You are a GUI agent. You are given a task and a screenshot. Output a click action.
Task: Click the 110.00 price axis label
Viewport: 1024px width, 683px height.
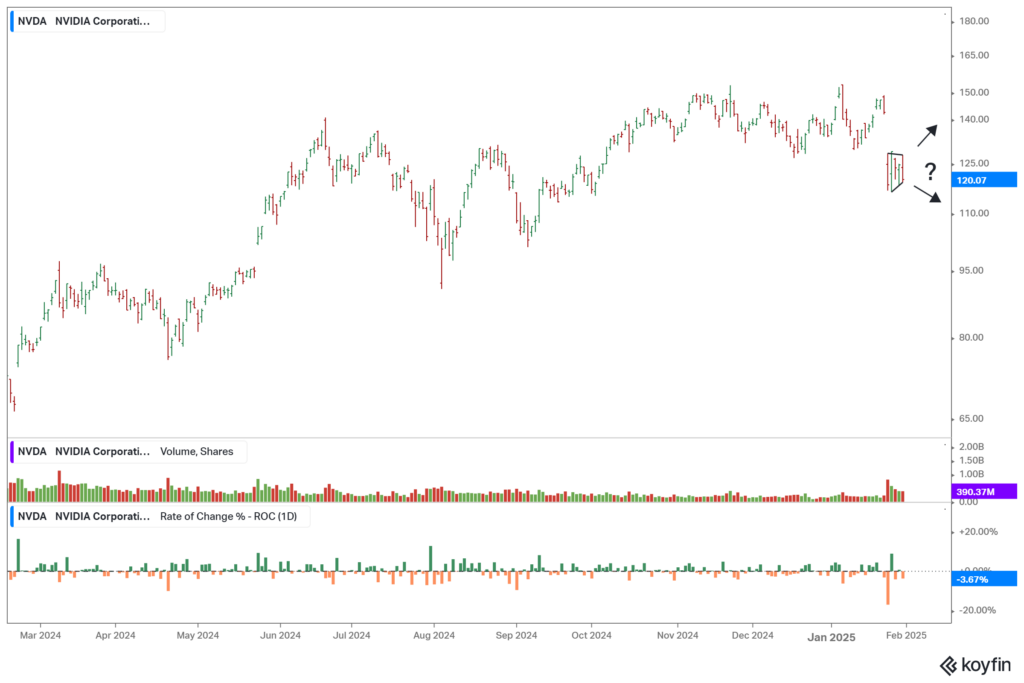[974, 214]
